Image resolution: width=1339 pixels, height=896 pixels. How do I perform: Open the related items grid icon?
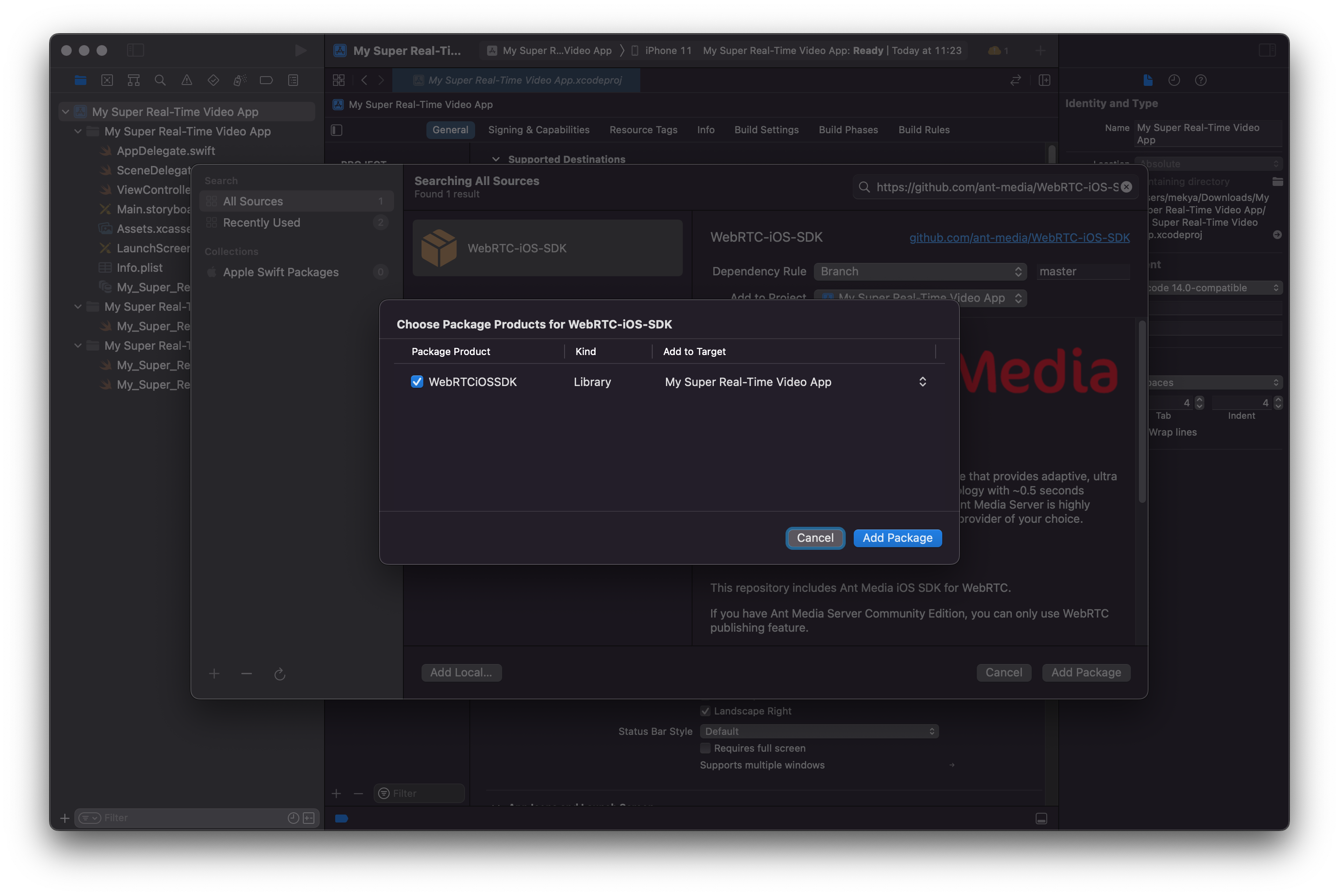pos(339,81)
